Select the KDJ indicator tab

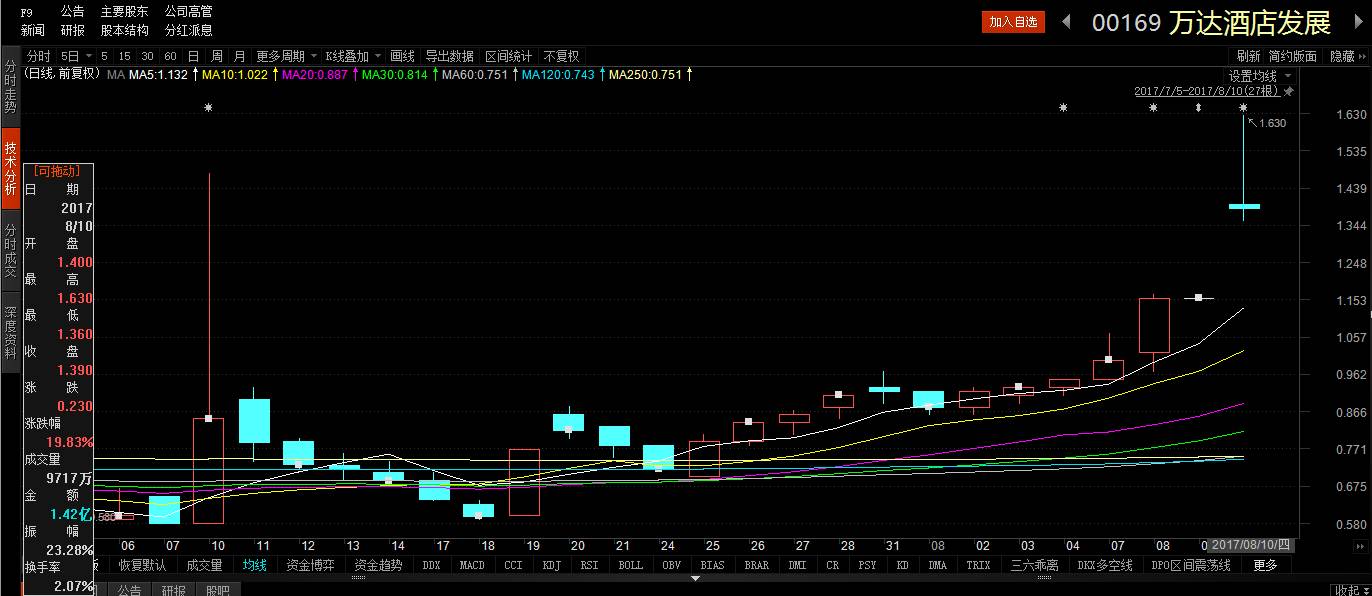click(550, 565)
